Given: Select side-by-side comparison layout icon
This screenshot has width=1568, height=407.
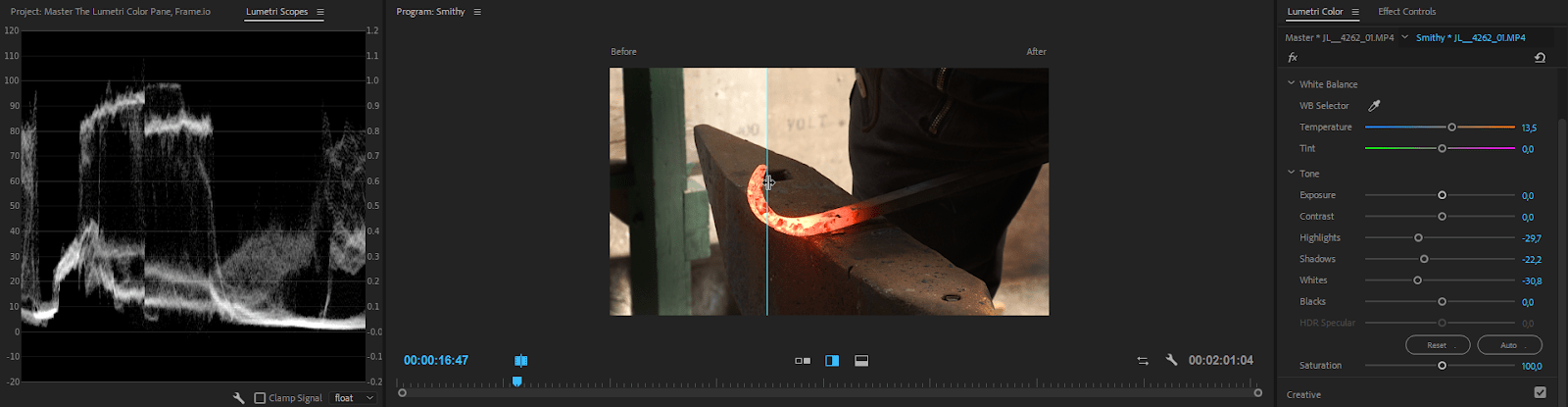Looking at the screenshot, I should tap(803, 361).
